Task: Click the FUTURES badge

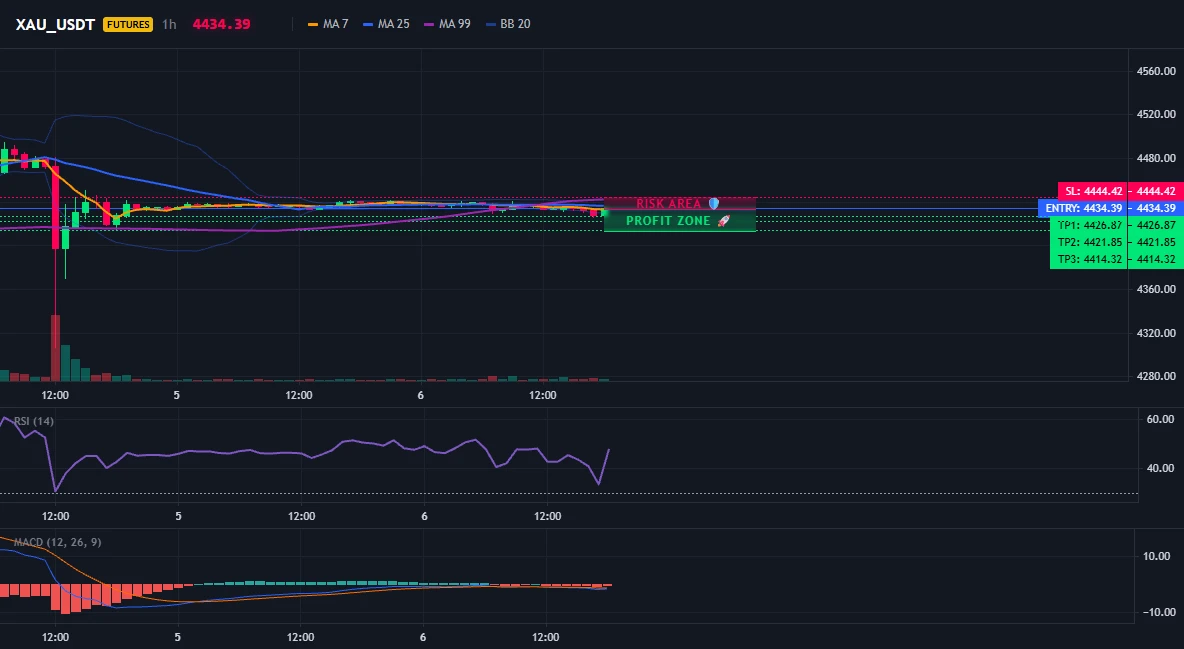Action: pos(128,24)
